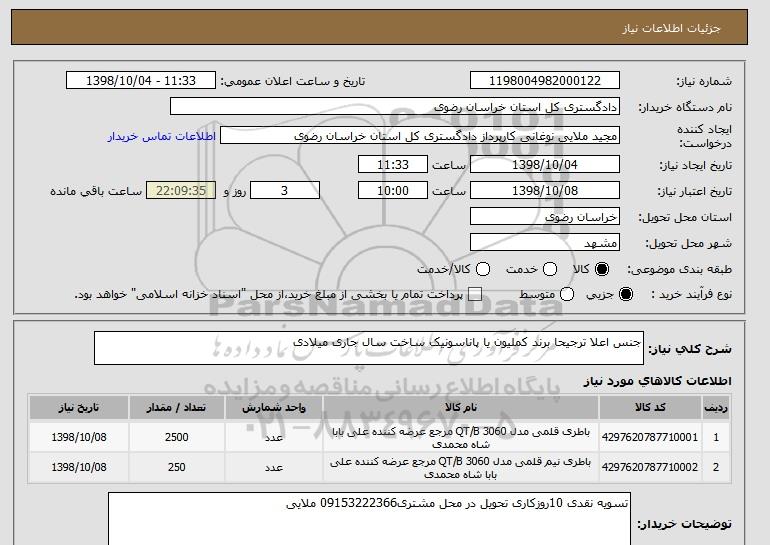The height and width of the screenshot is (545, 770).
Task: Click the نام کالا column header
Action: coord(461,408)
